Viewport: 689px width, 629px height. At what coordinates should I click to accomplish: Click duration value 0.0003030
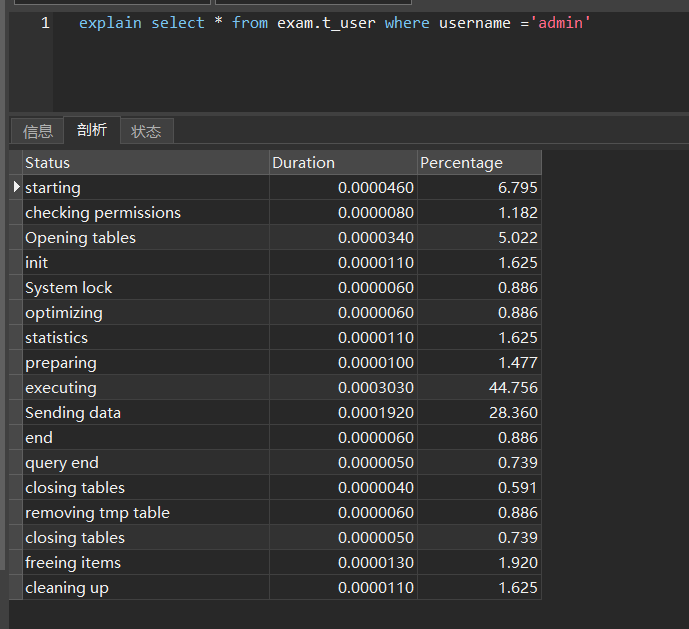(x=376, y=388)
